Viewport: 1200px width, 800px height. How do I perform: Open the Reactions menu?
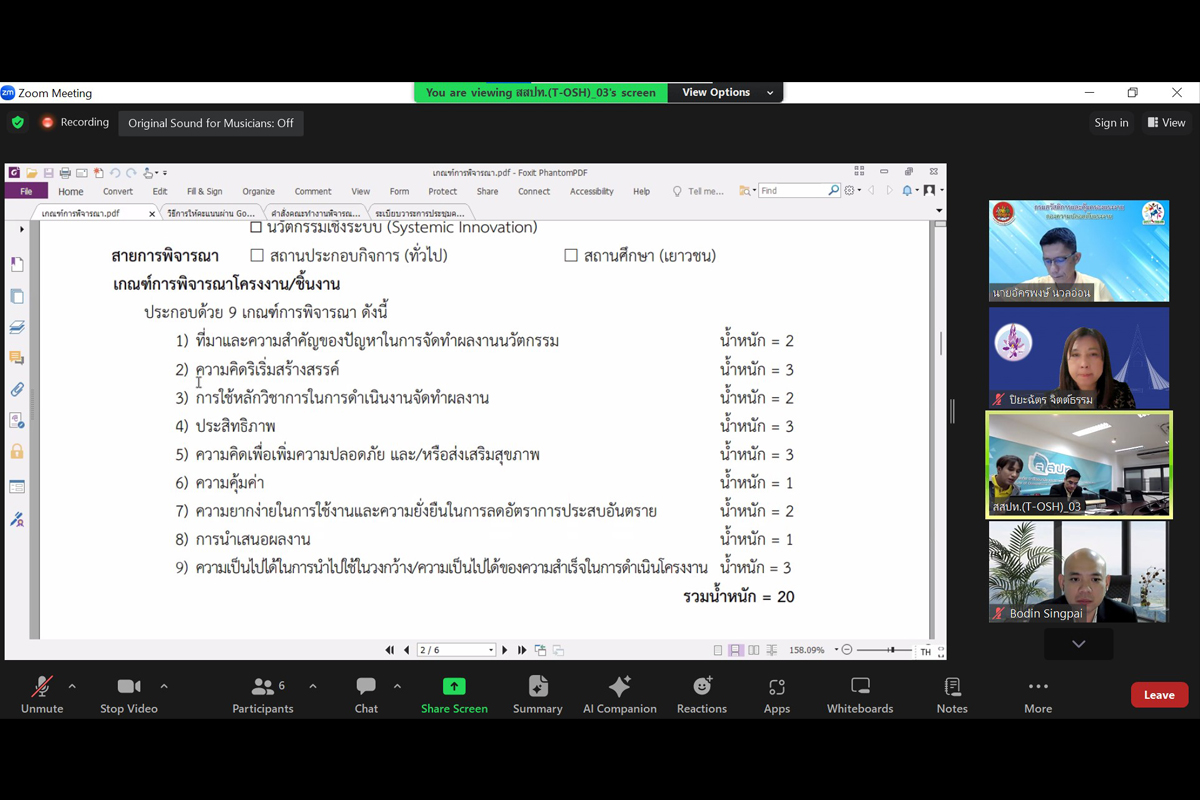coord(702,687)
